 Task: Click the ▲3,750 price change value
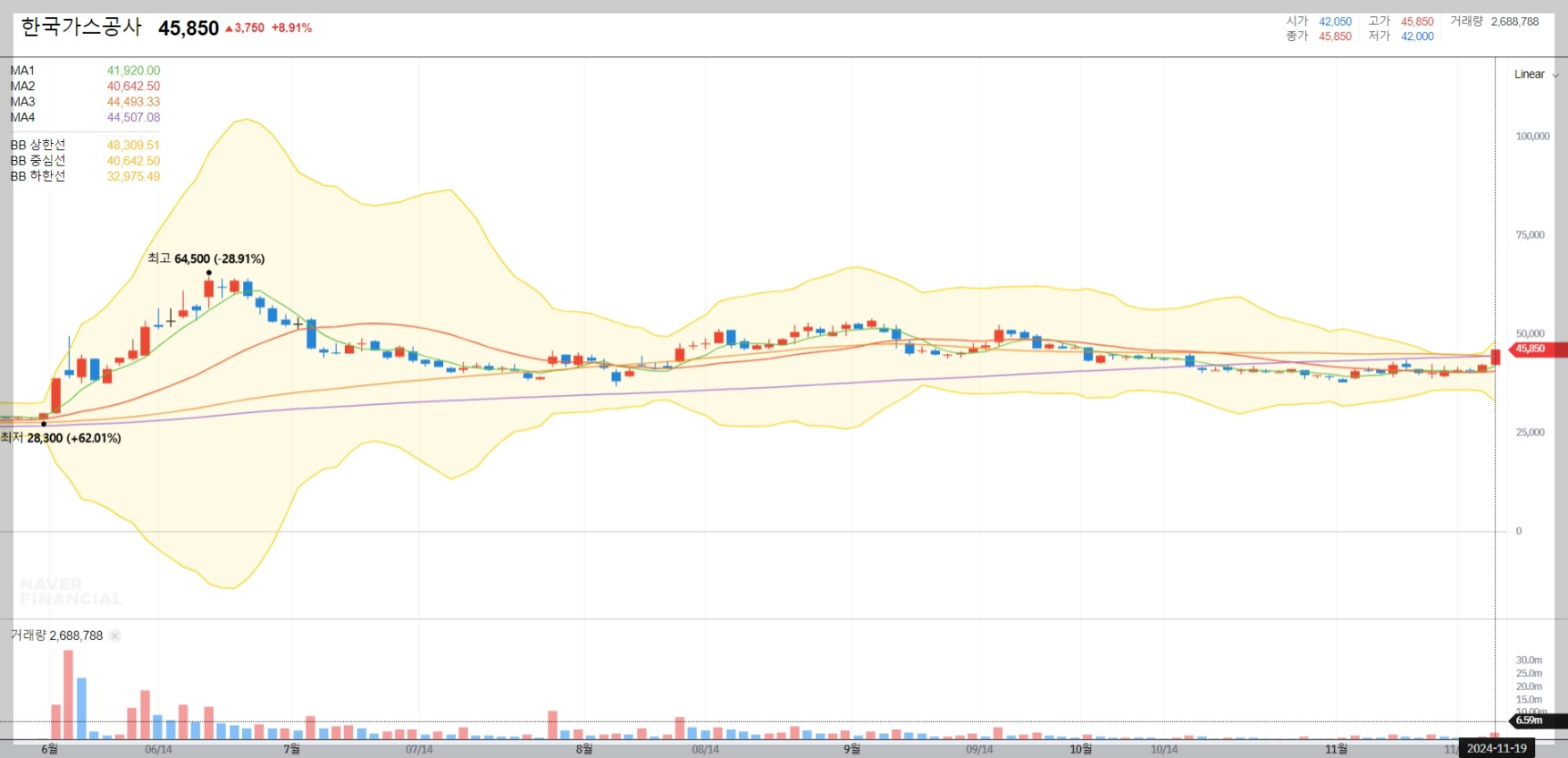245,28
